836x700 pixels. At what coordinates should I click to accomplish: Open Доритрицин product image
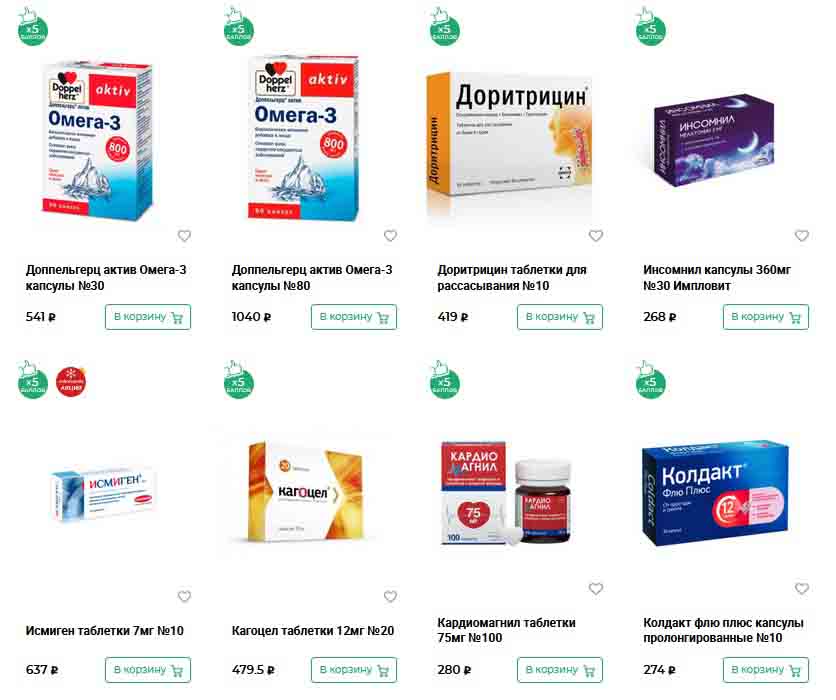coord(509,145)
